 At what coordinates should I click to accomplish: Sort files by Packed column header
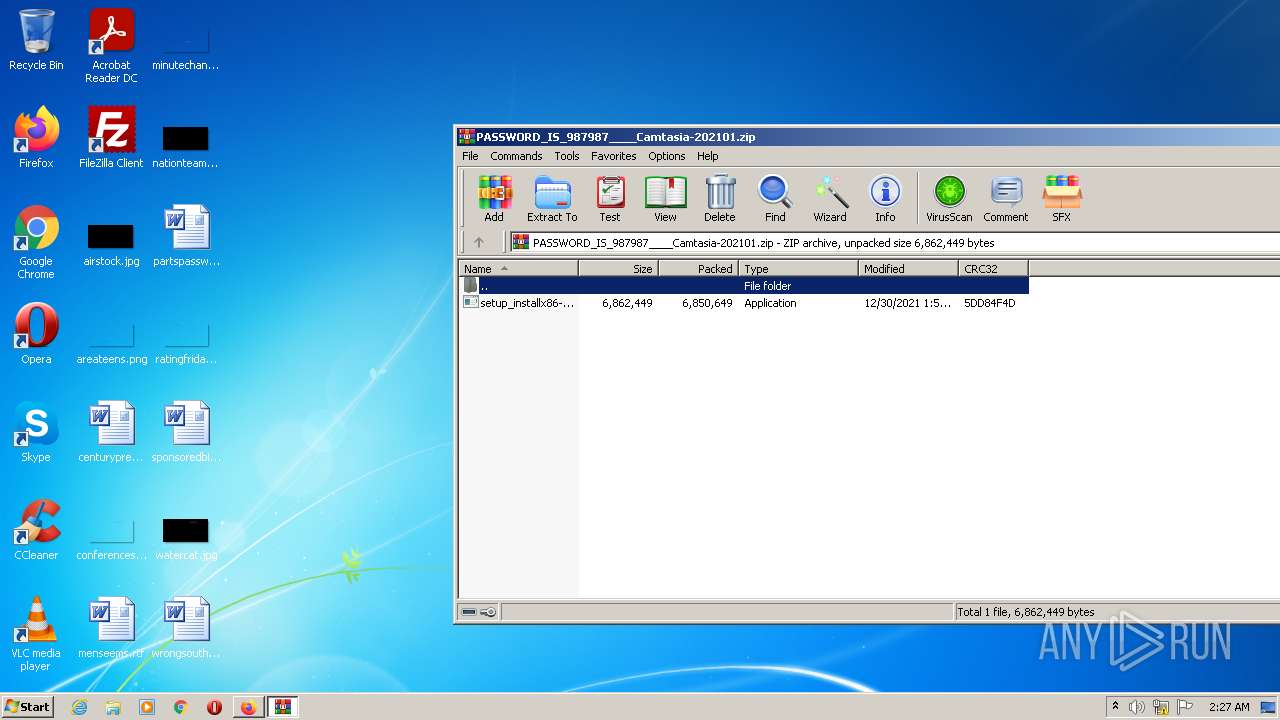pos(698,268)
